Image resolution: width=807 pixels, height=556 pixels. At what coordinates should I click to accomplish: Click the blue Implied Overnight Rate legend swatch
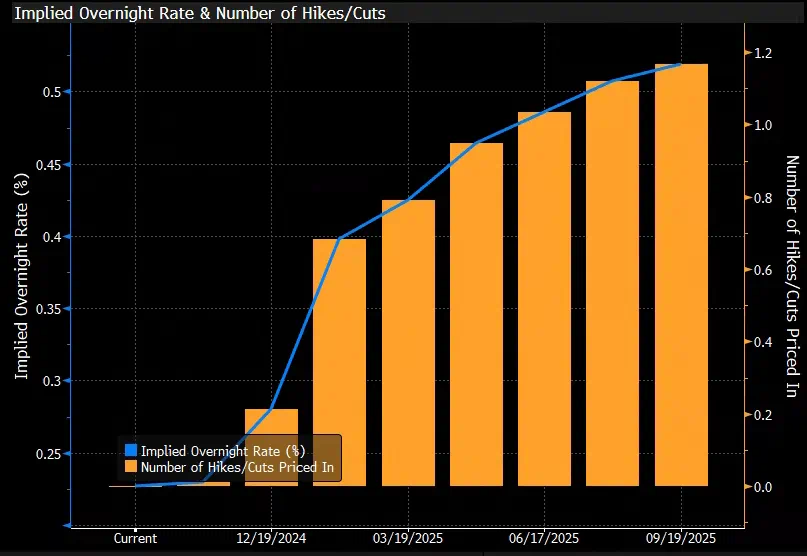point(131,450)
